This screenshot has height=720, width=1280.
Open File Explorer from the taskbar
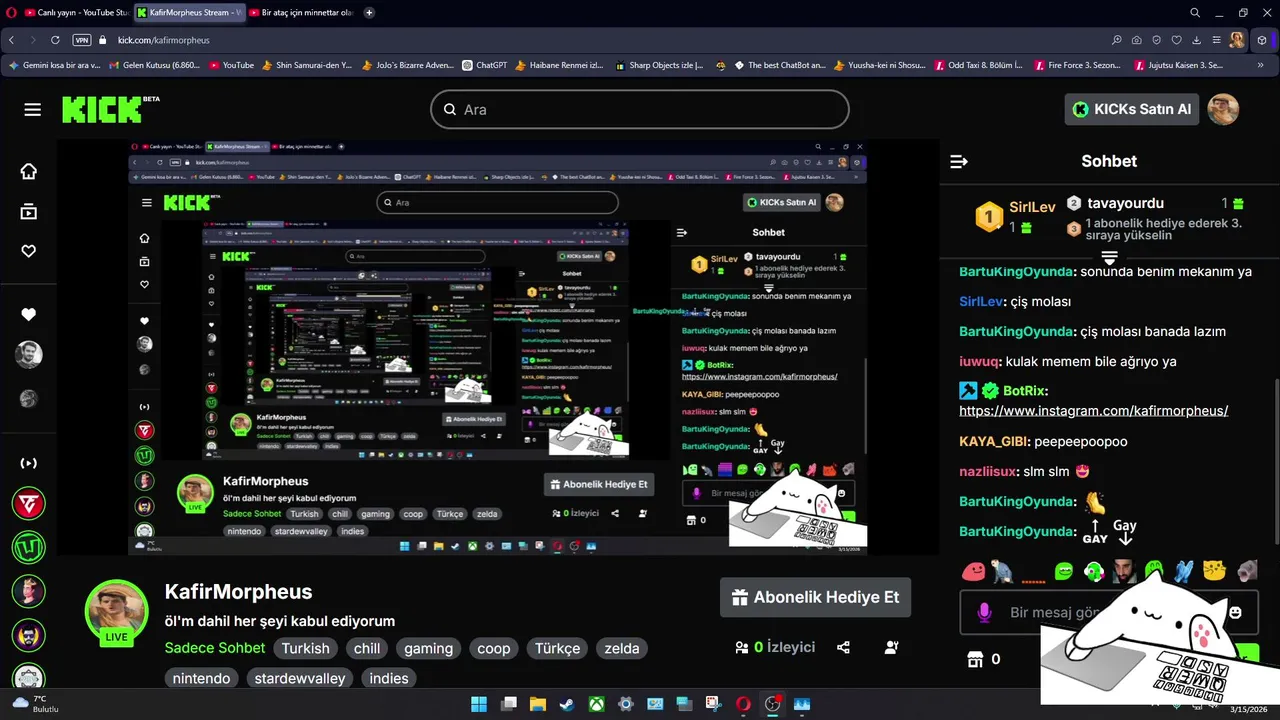click(x=537, y=704)
